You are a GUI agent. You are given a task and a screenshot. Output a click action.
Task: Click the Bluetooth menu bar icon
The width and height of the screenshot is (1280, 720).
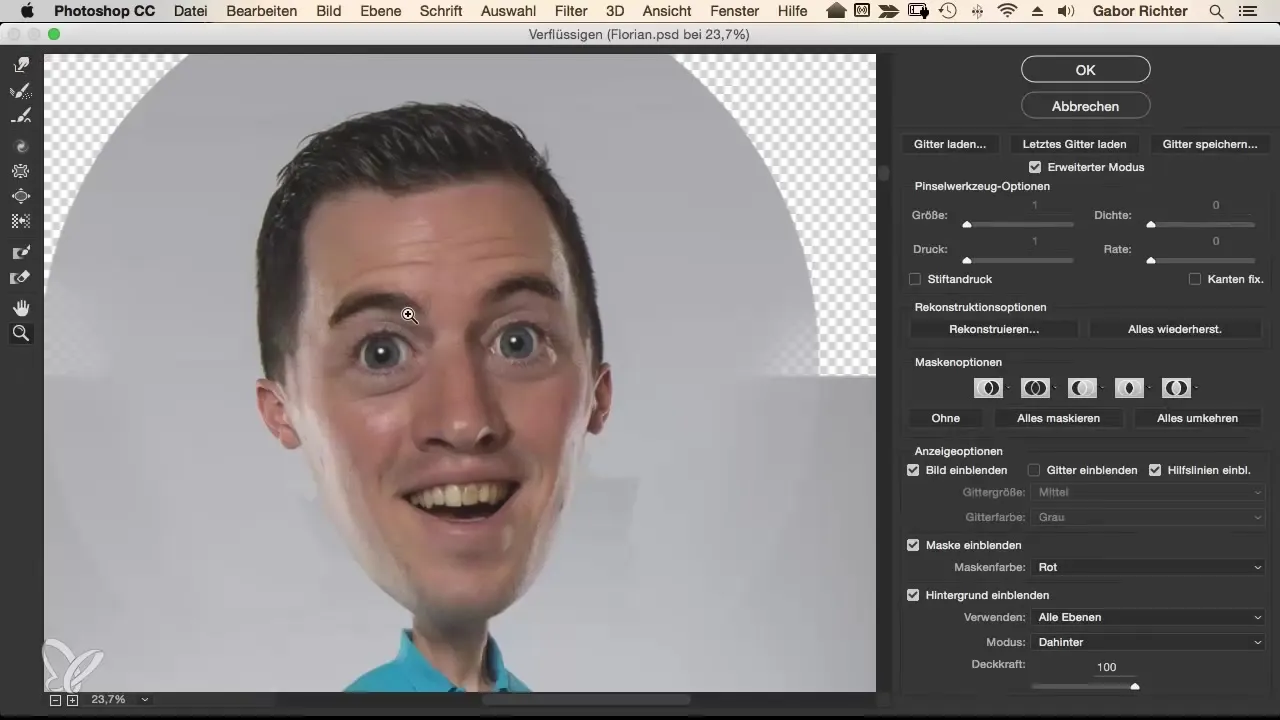[977, 12]
